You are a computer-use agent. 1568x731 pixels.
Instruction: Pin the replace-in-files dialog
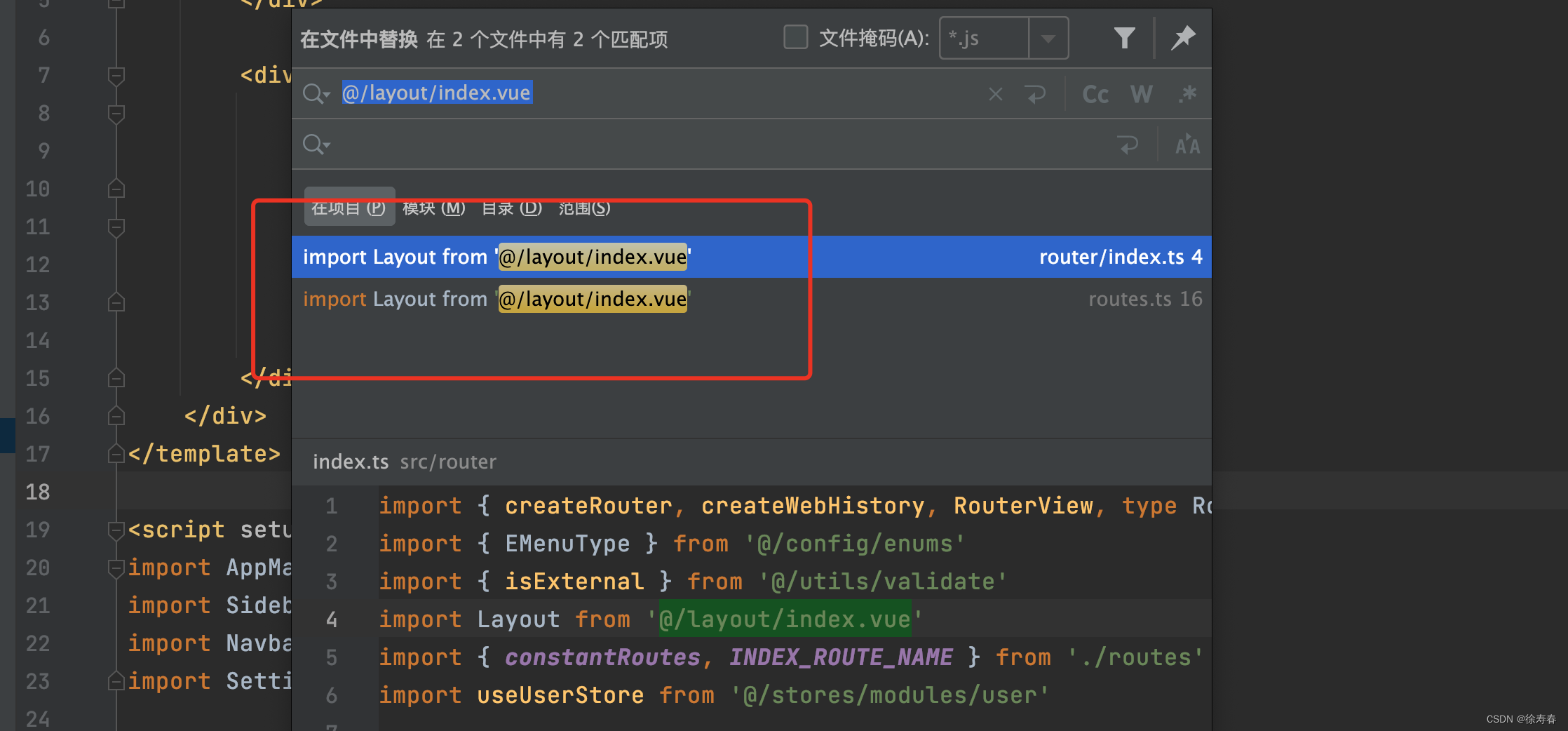coord(1183,38)
